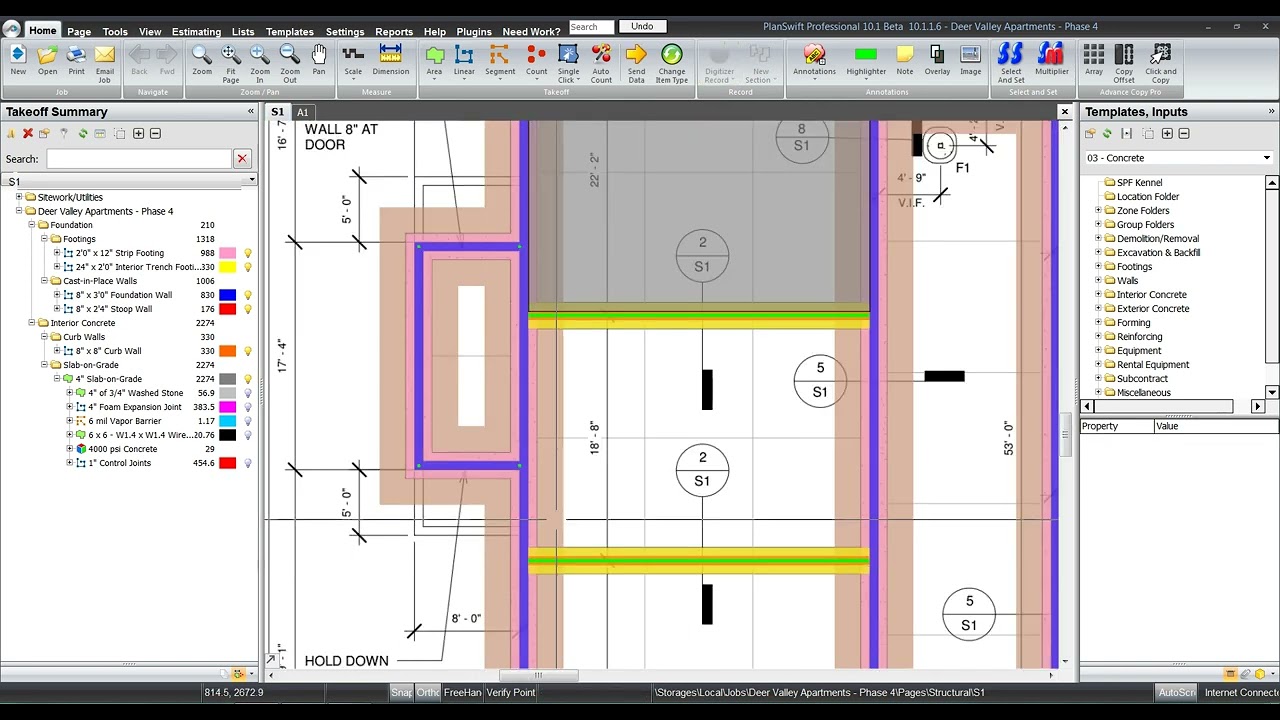Click the Verify Point button

point(510,692)
